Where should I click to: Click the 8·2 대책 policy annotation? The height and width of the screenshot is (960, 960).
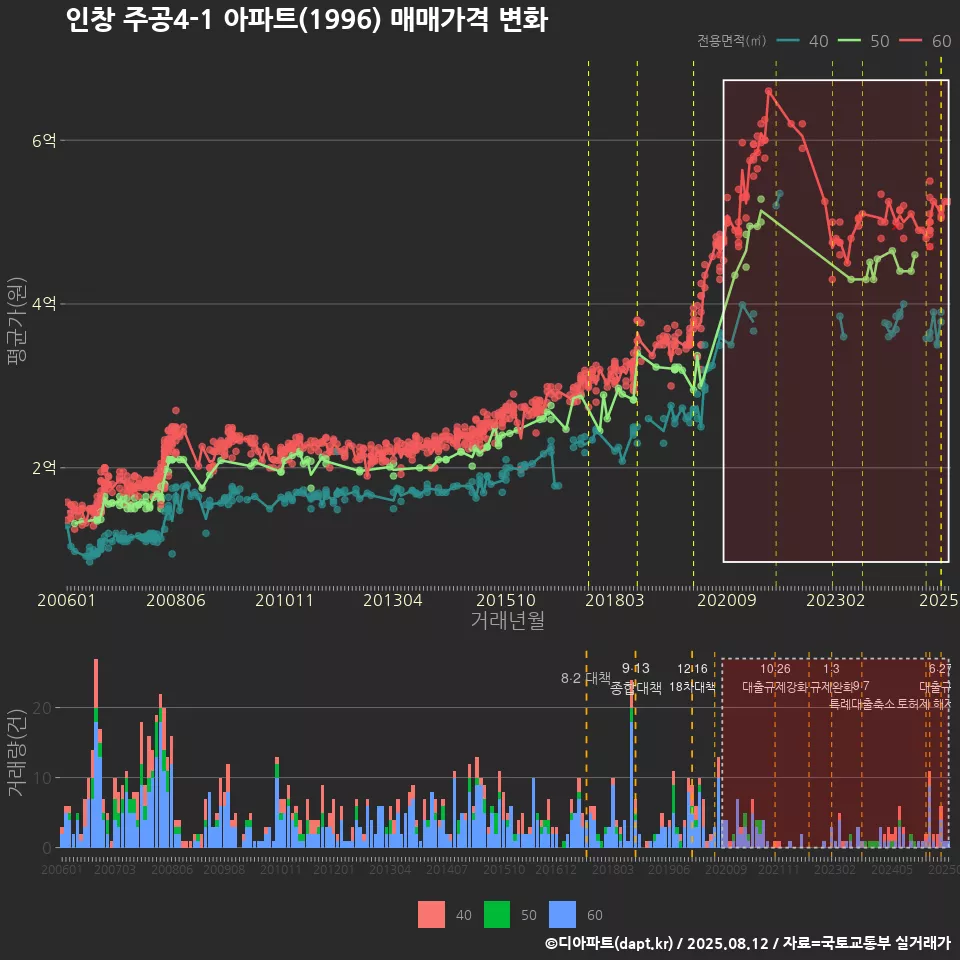coord(586,678)
